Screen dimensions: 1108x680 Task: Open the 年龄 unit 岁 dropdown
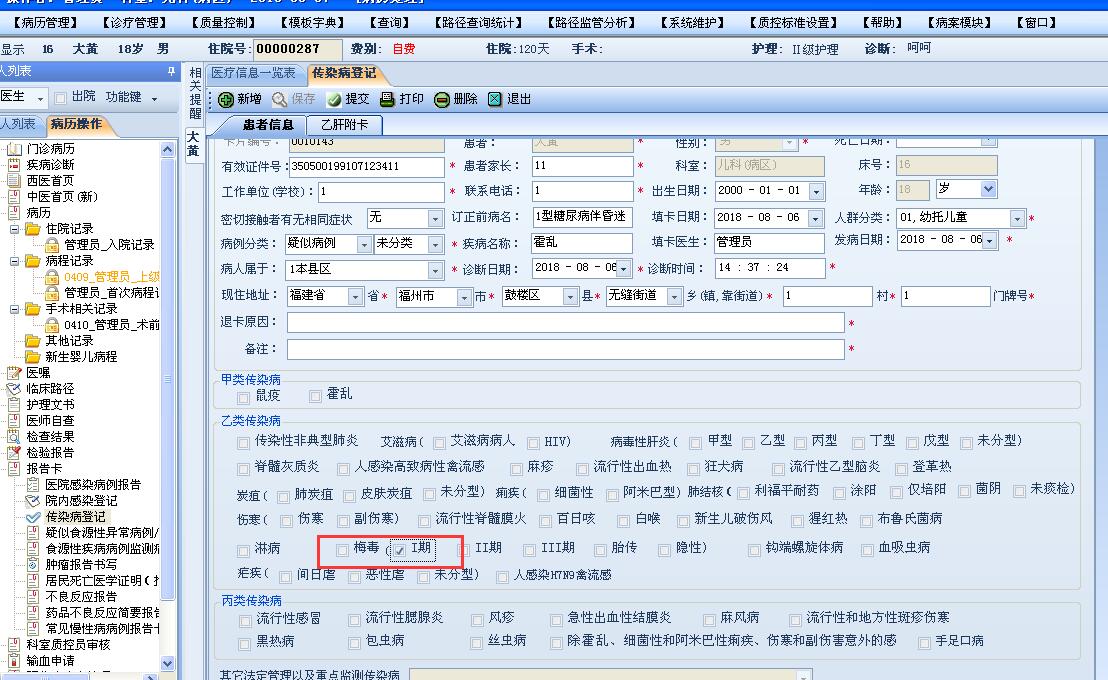988,189
